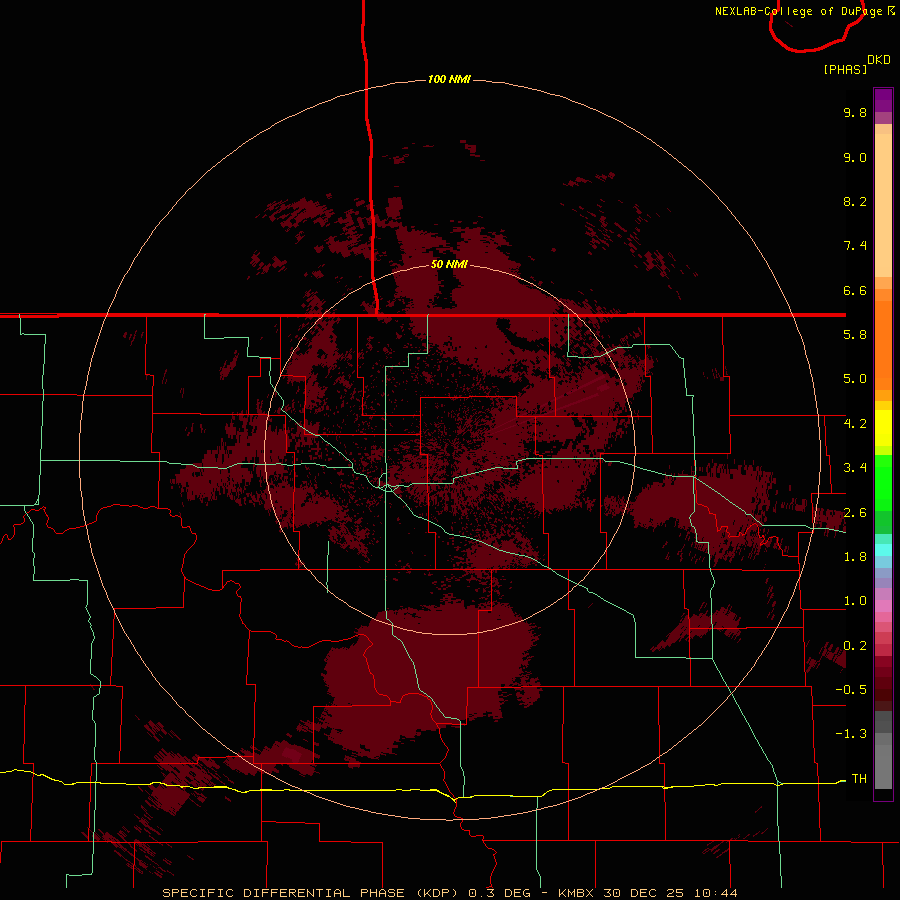Click the 8.2 legend value

click(x=855, y=201)
